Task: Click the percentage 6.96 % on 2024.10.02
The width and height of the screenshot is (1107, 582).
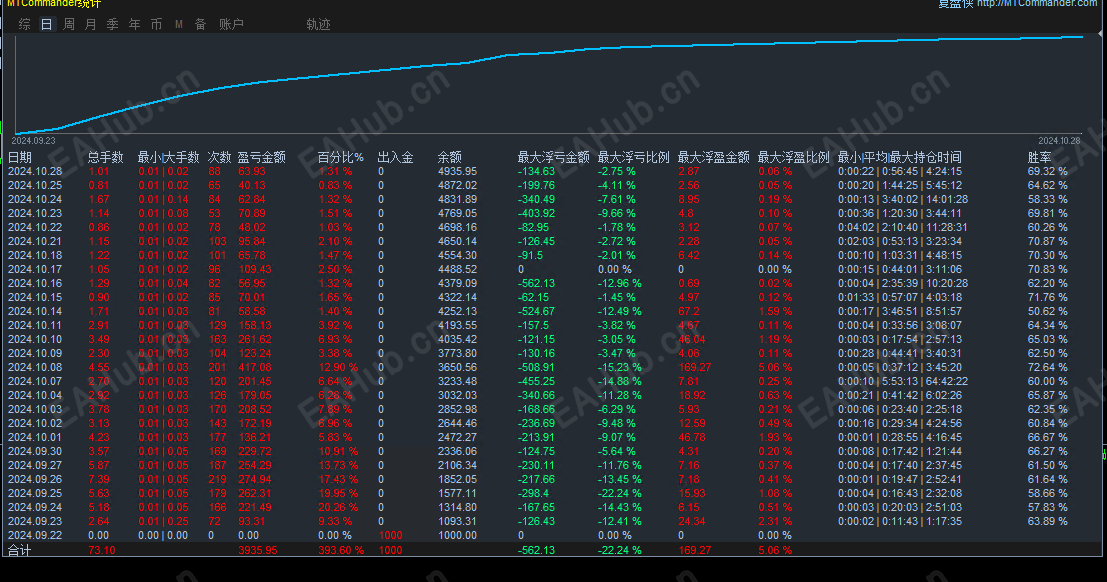Action: point(335,423)
